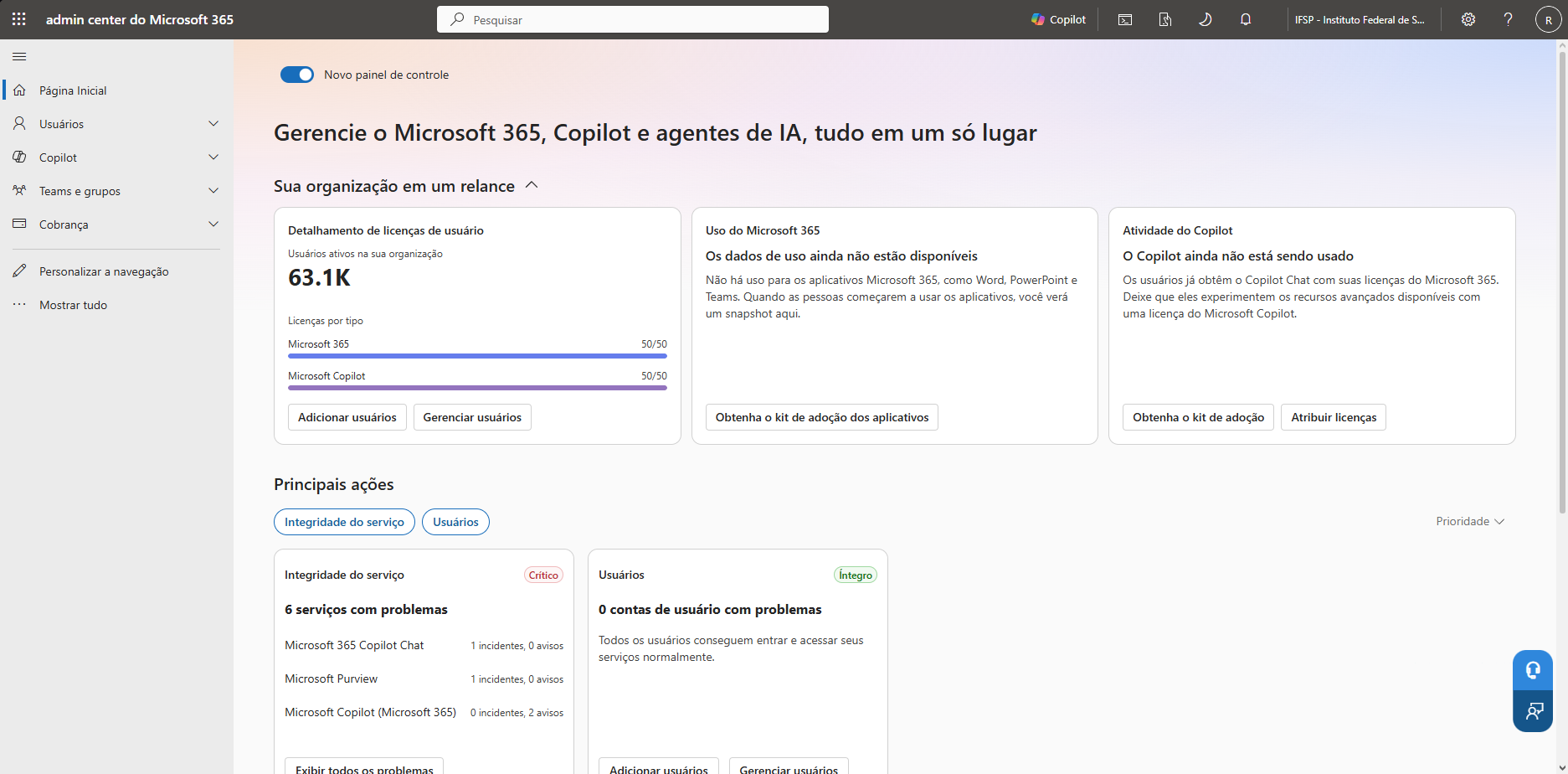The image size is (1568, 774).
Task: Click the Página Inicial home icon
Action: click(19, 90)
